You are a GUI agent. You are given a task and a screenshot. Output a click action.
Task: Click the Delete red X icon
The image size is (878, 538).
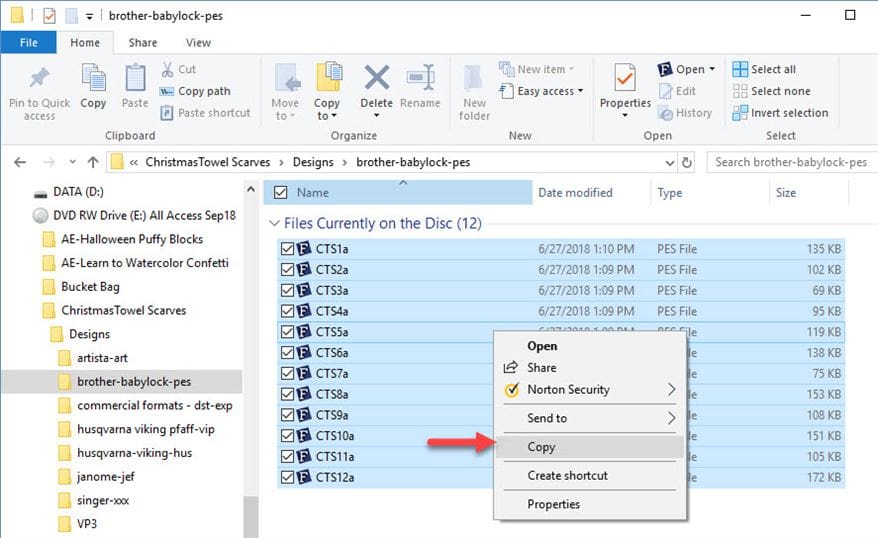[x=377, y=77]
